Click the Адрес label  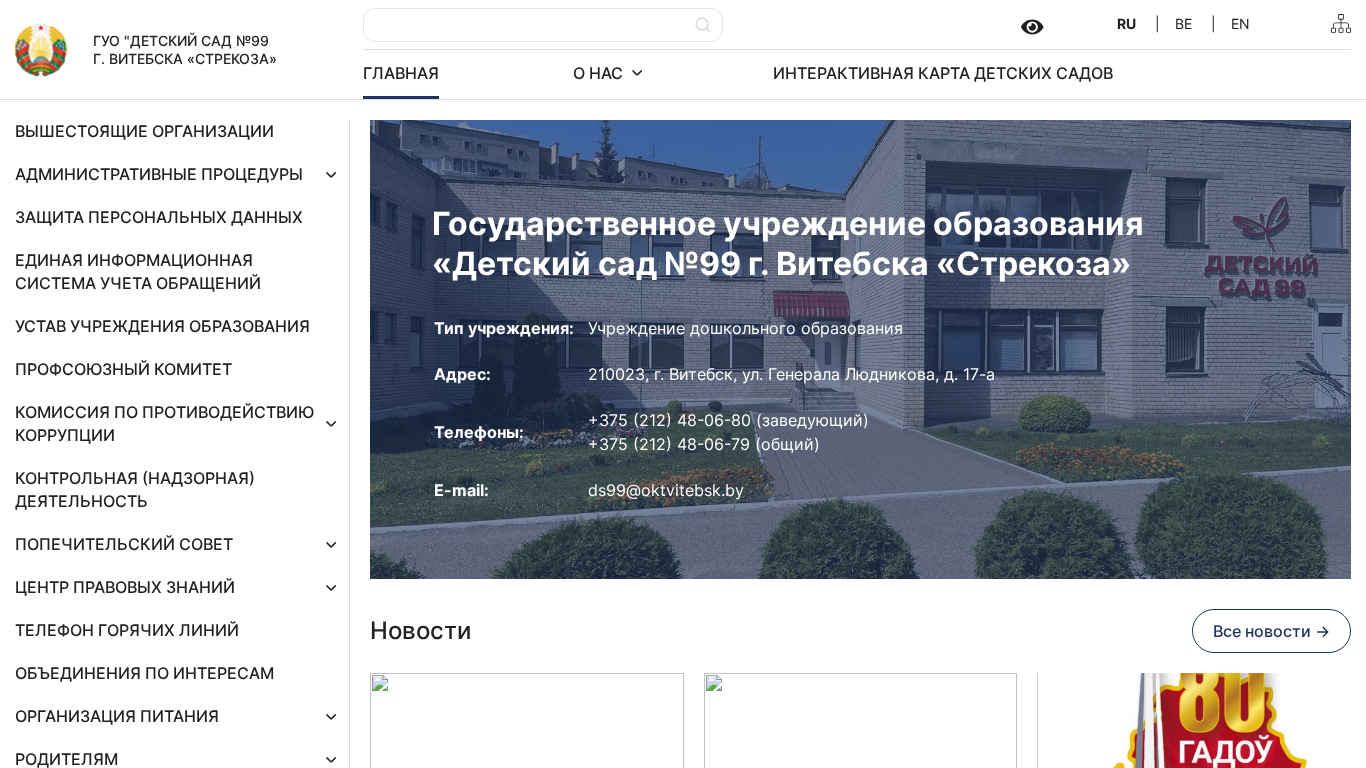pos(462,374)
